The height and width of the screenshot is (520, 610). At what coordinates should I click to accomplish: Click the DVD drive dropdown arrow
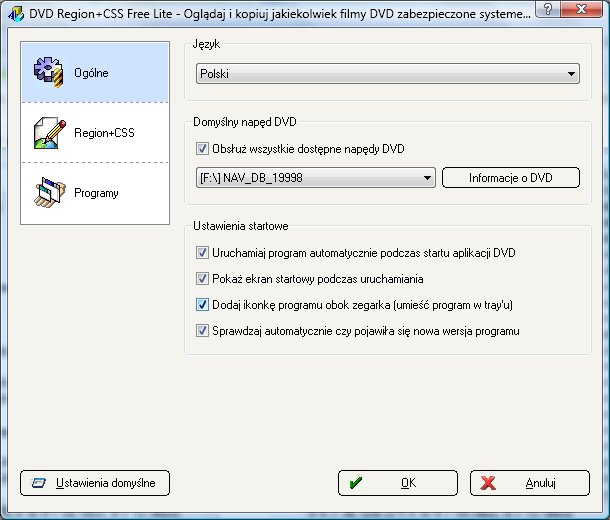(x=427, y=178)
